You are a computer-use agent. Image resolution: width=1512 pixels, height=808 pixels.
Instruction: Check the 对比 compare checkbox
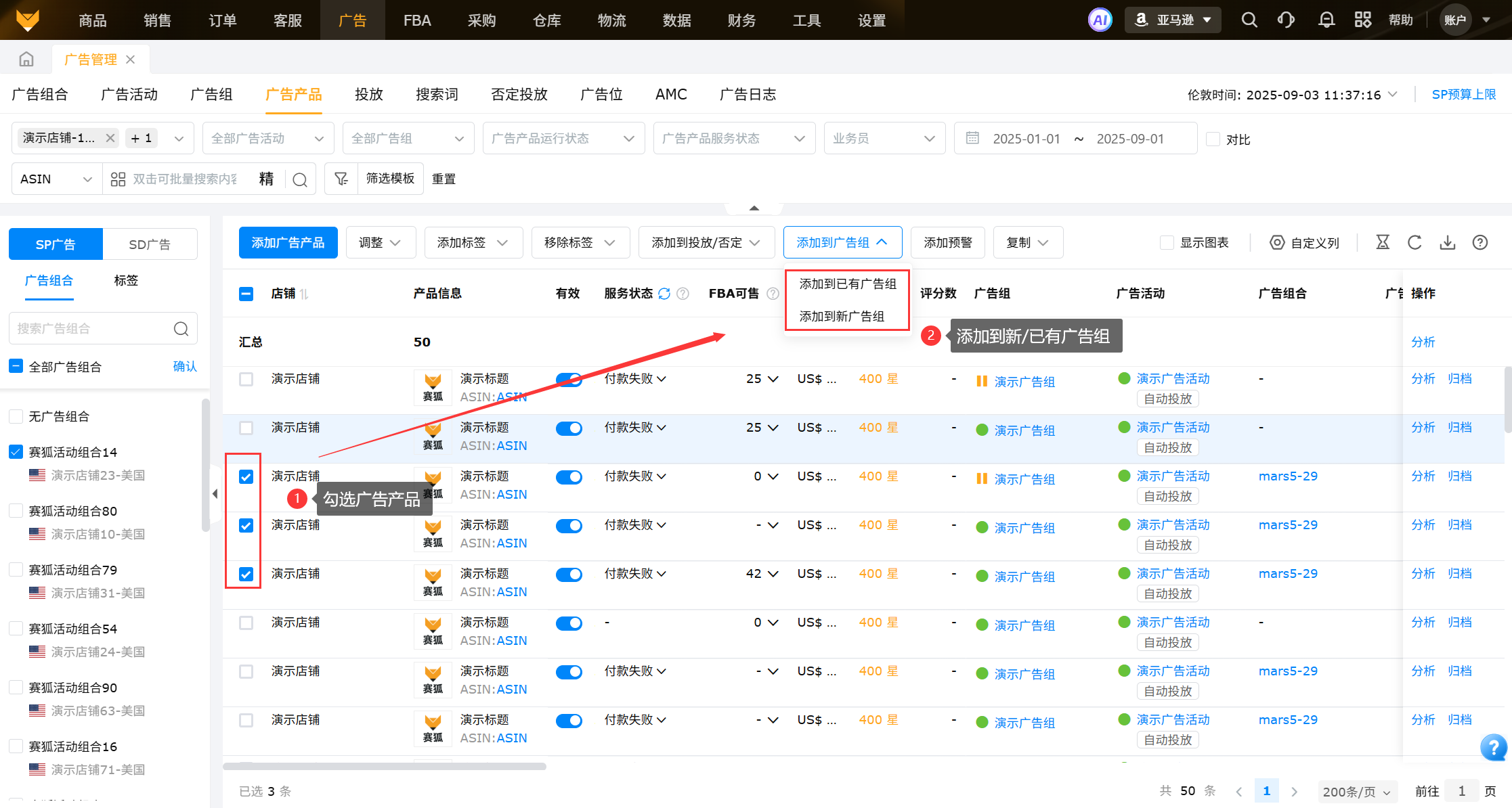tap(1213, 139)
